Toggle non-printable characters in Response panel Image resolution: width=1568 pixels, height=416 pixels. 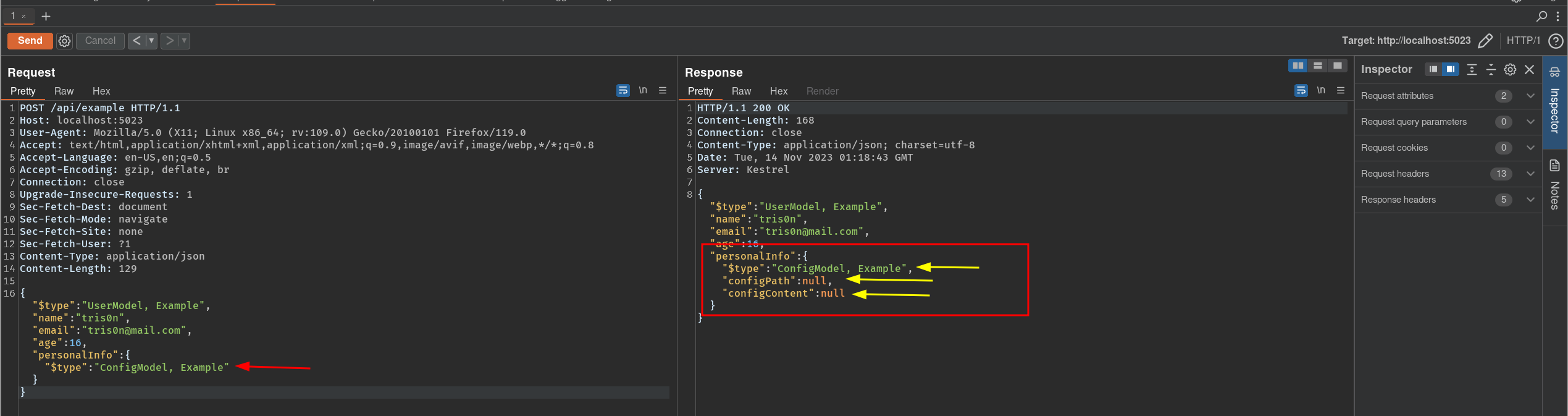1320,90
